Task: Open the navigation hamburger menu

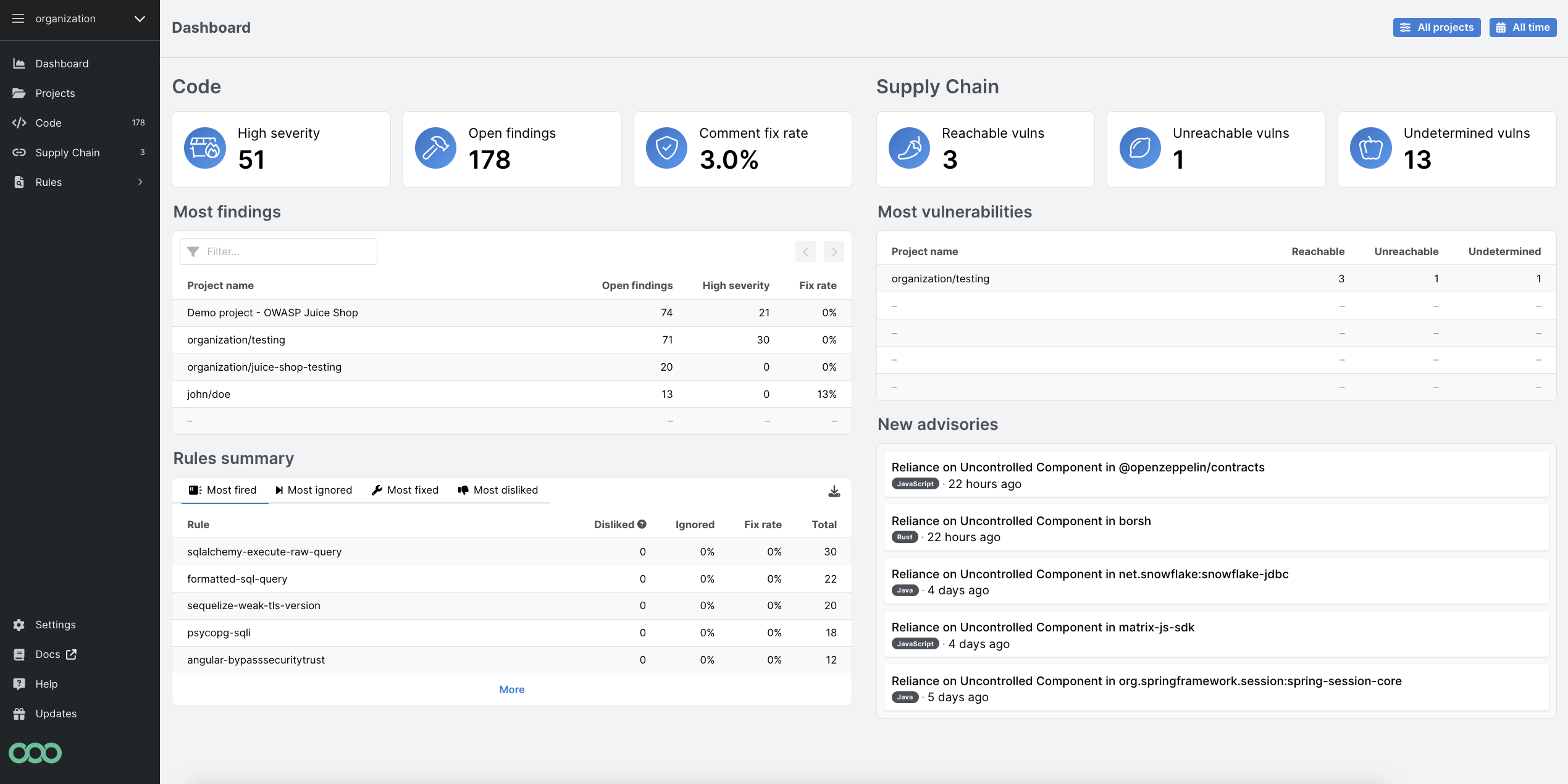Action: 18,19
